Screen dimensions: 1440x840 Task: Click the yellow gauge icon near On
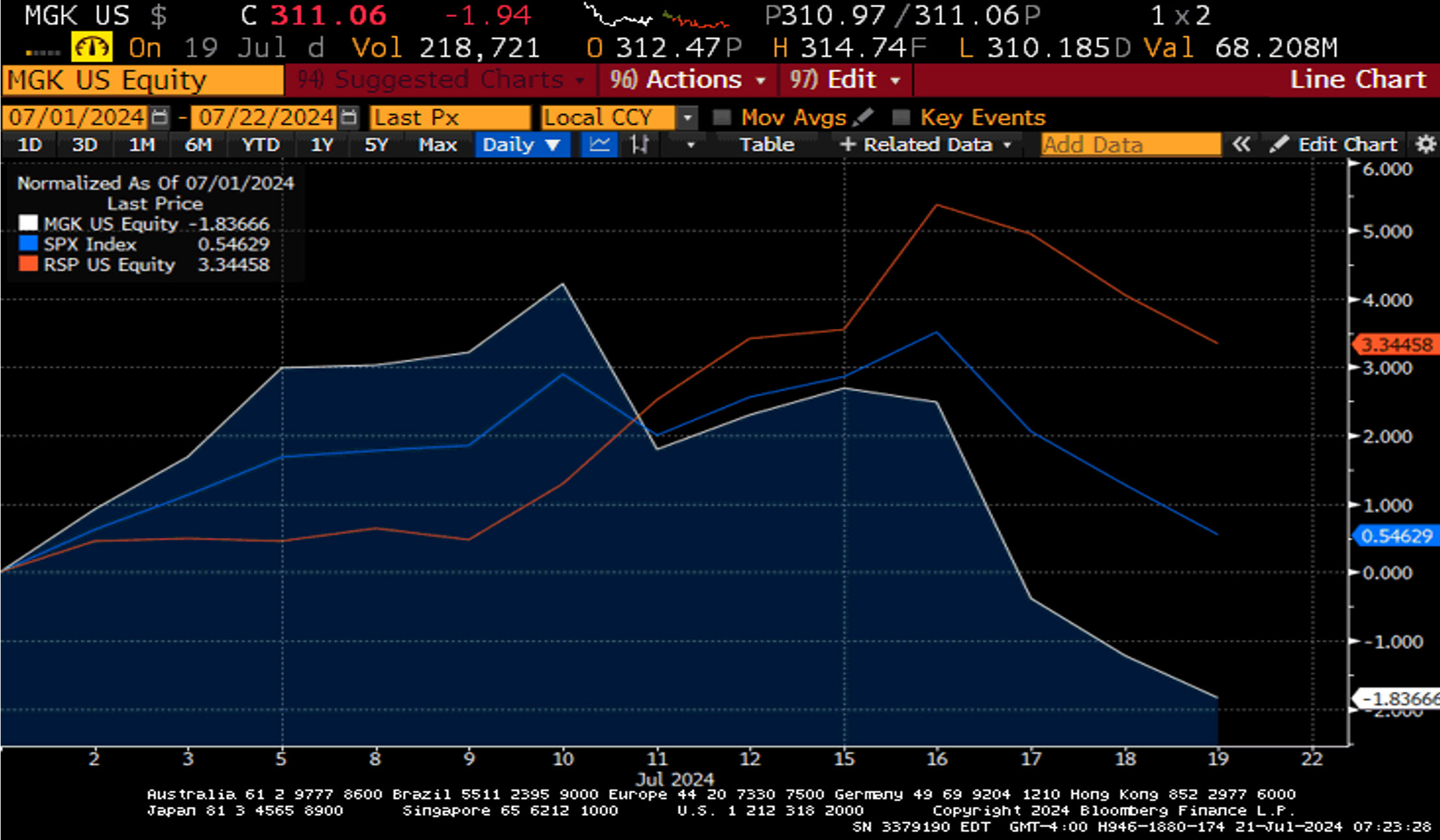tap(92, 47)
